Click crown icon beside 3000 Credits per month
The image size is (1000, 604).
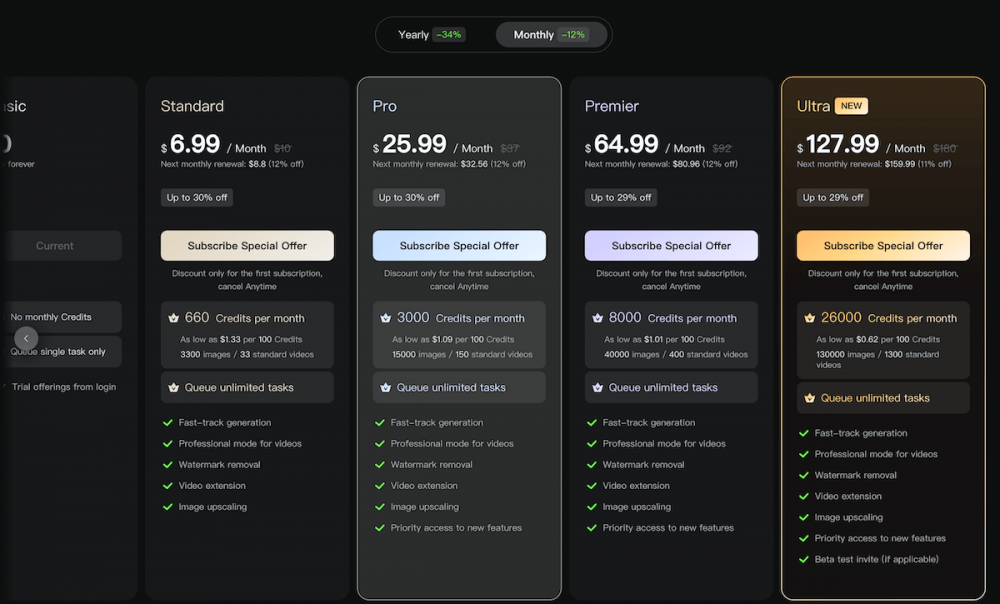tap(385, 318)
